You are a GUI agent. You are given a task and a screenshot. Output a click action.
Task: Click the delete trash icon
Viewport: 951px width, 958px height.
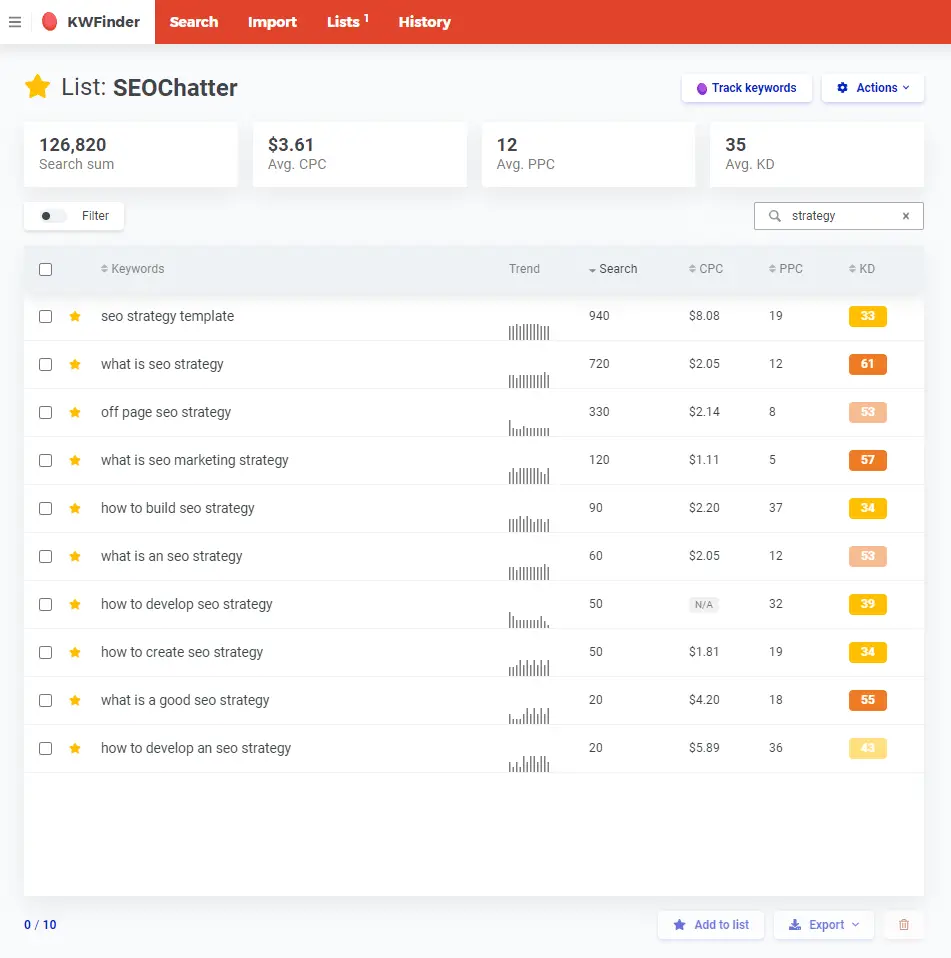(x=904, y=924)
